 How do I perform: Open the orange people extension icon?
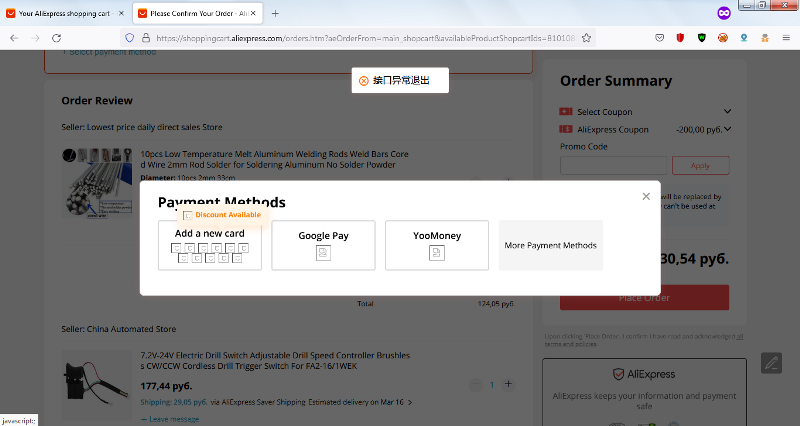pyautogui.click(x=765, y=38)
